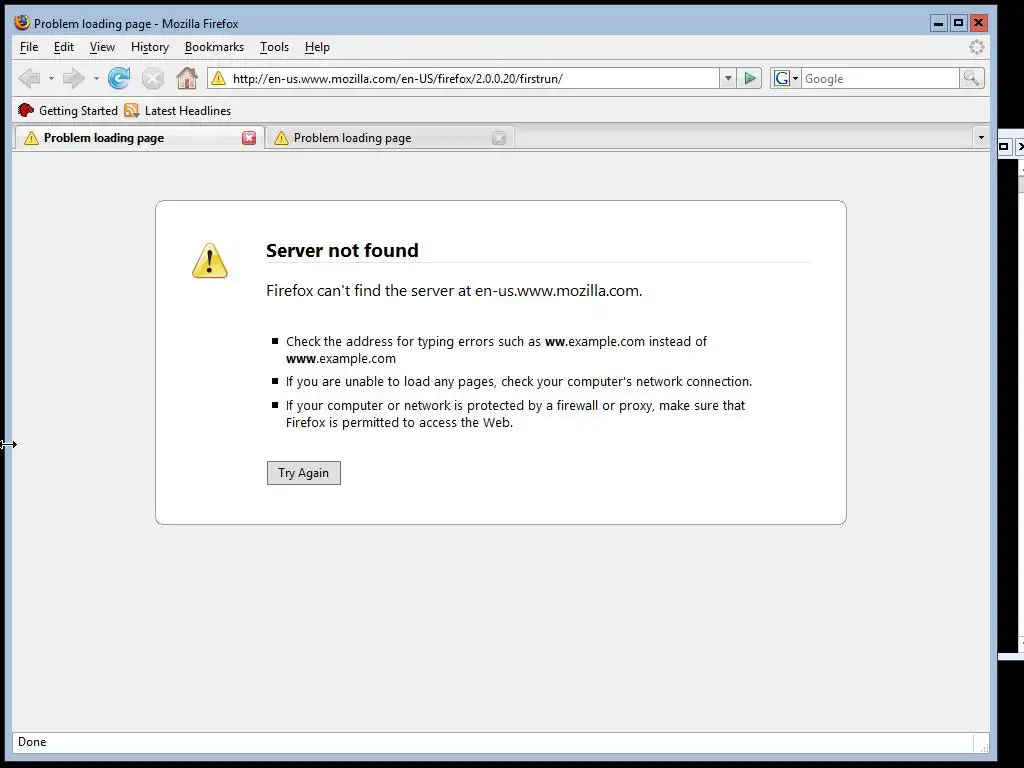Image resolution: width=1024 pixels, height=768 pixels.
Task: Open the View menu
Action: [102, 47]
